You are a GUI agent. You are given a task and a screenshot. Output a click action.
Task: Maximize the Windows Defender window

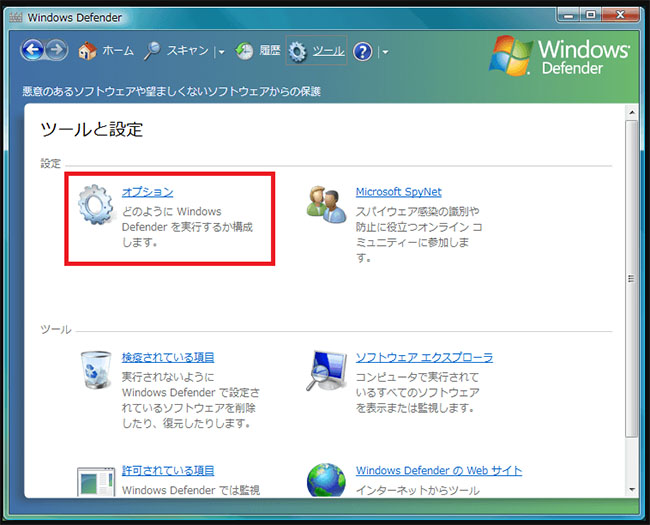pos(591,15)
